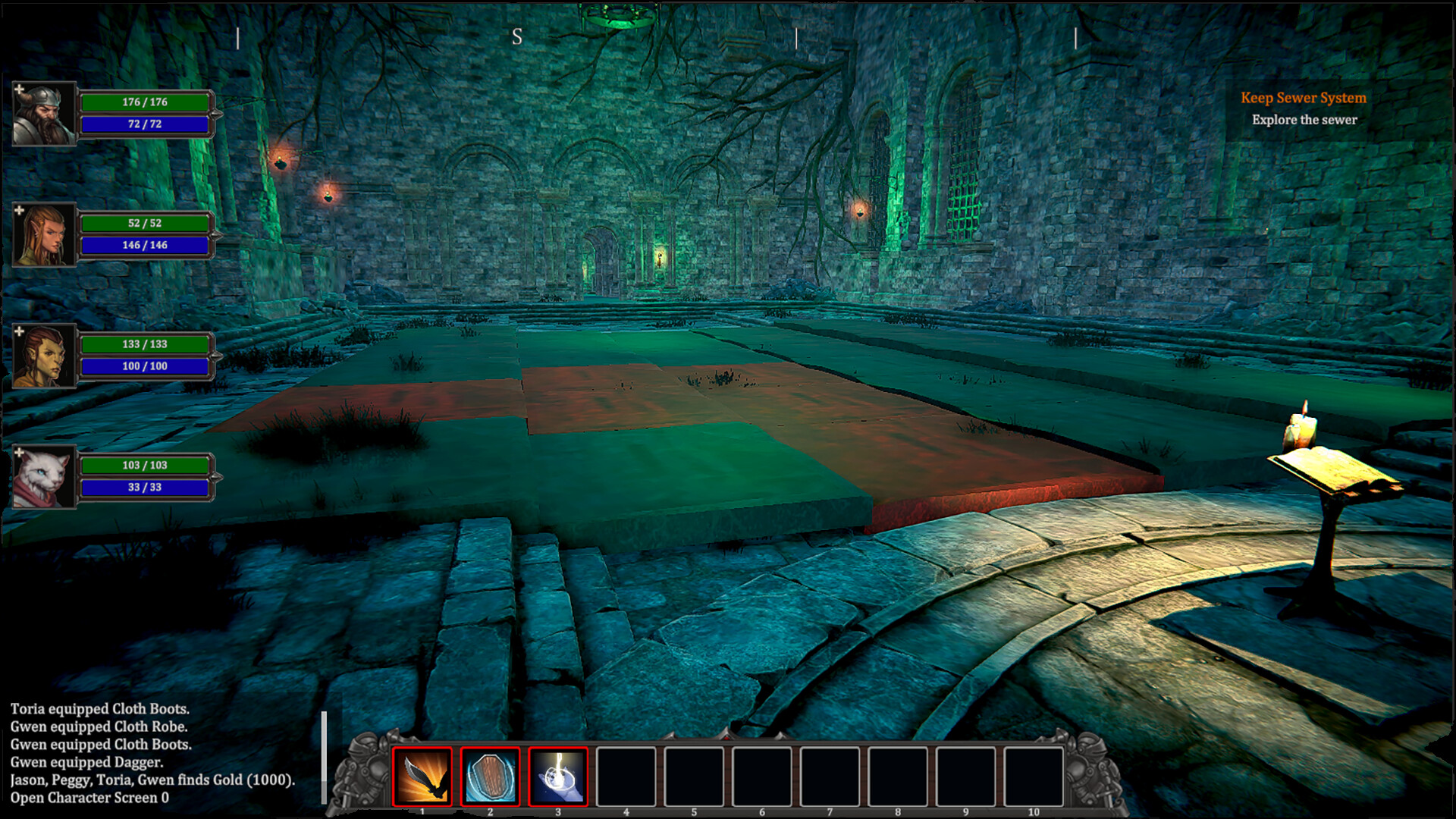Click the Explore the sewer objective
This screenshot has width=1456, height=819.
[1304, 120]
